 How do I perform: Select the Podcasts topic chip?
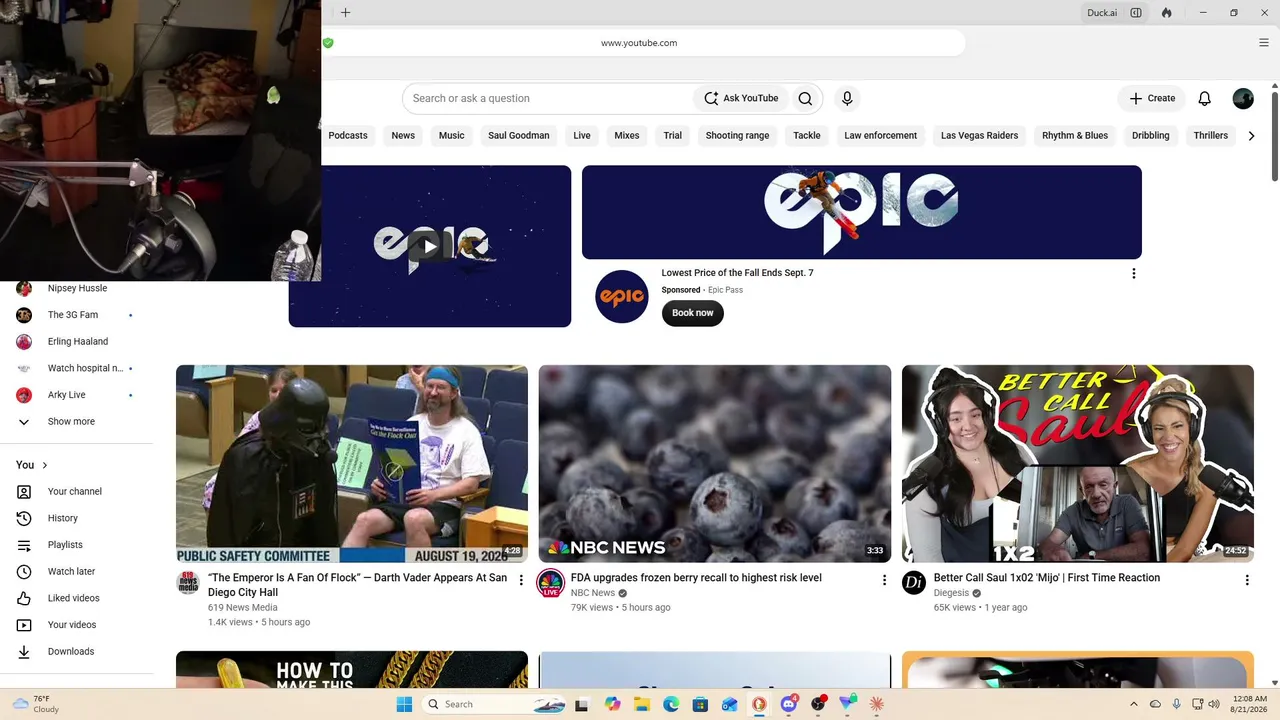(348, 136)
